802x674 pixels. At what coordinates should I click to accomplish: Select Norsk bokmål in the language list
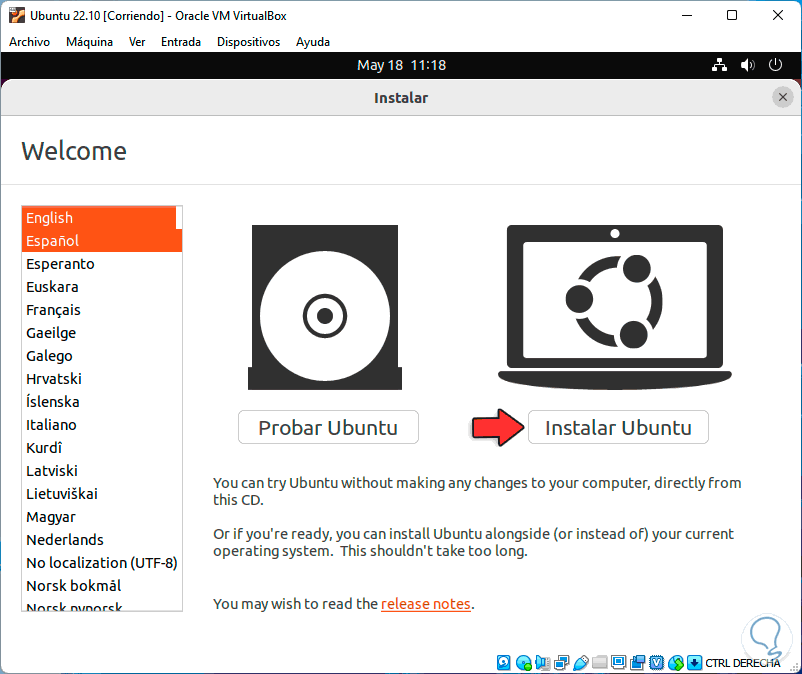click(x=102, y=586)
